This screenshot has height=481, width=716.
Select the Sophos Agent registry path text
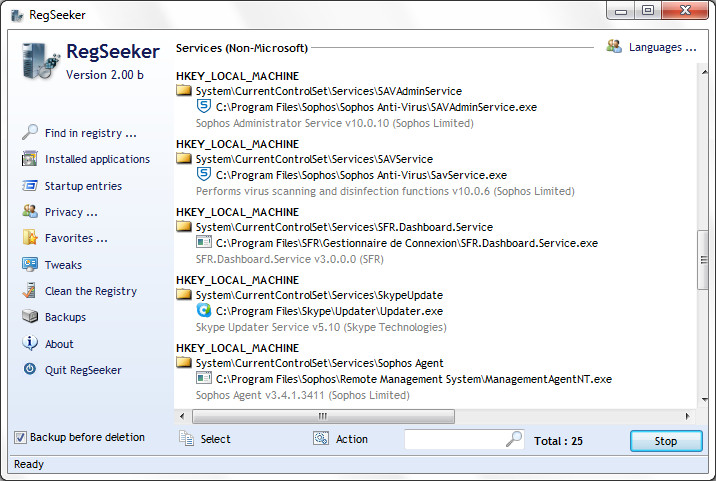[x=320, y=363]
